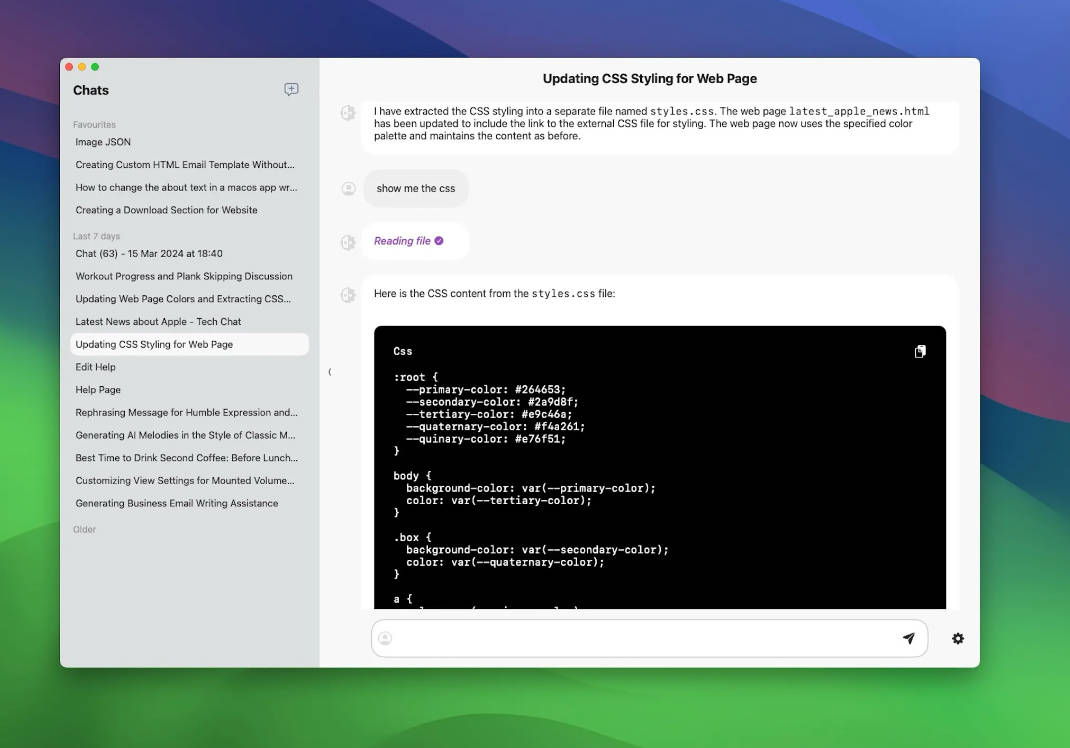Zoom the window with the green button

click(95, 67)
